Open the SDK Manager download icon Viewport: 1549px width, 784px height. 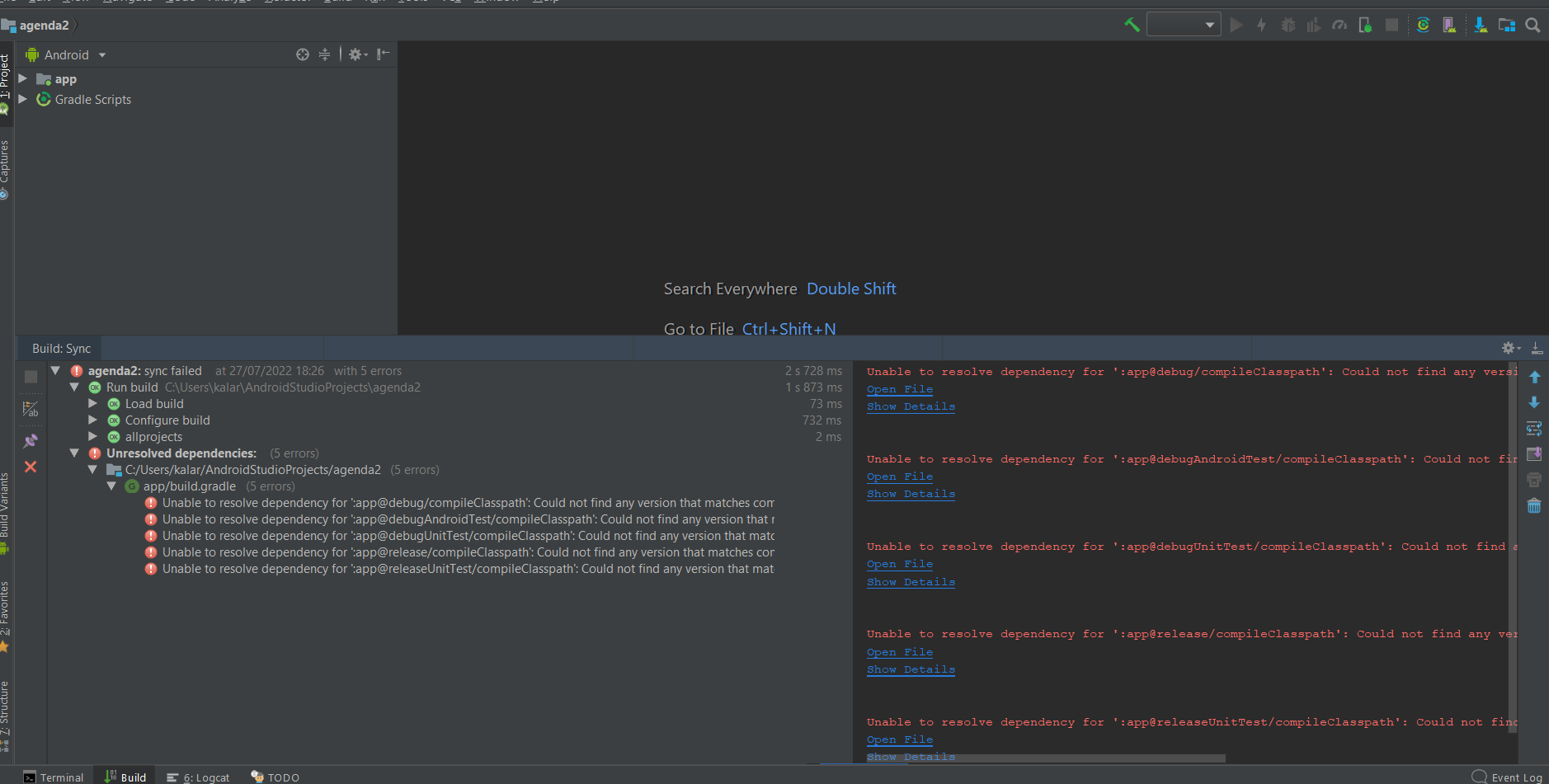[x=1481, y=25]
